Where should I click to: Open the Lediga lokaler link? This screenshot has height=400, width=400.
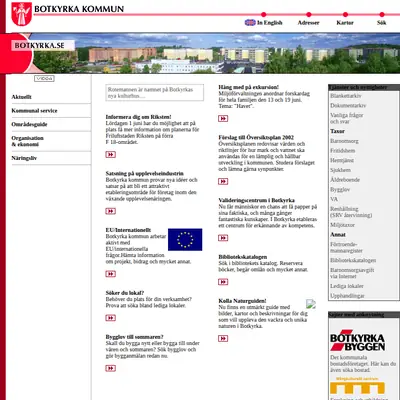347,286
